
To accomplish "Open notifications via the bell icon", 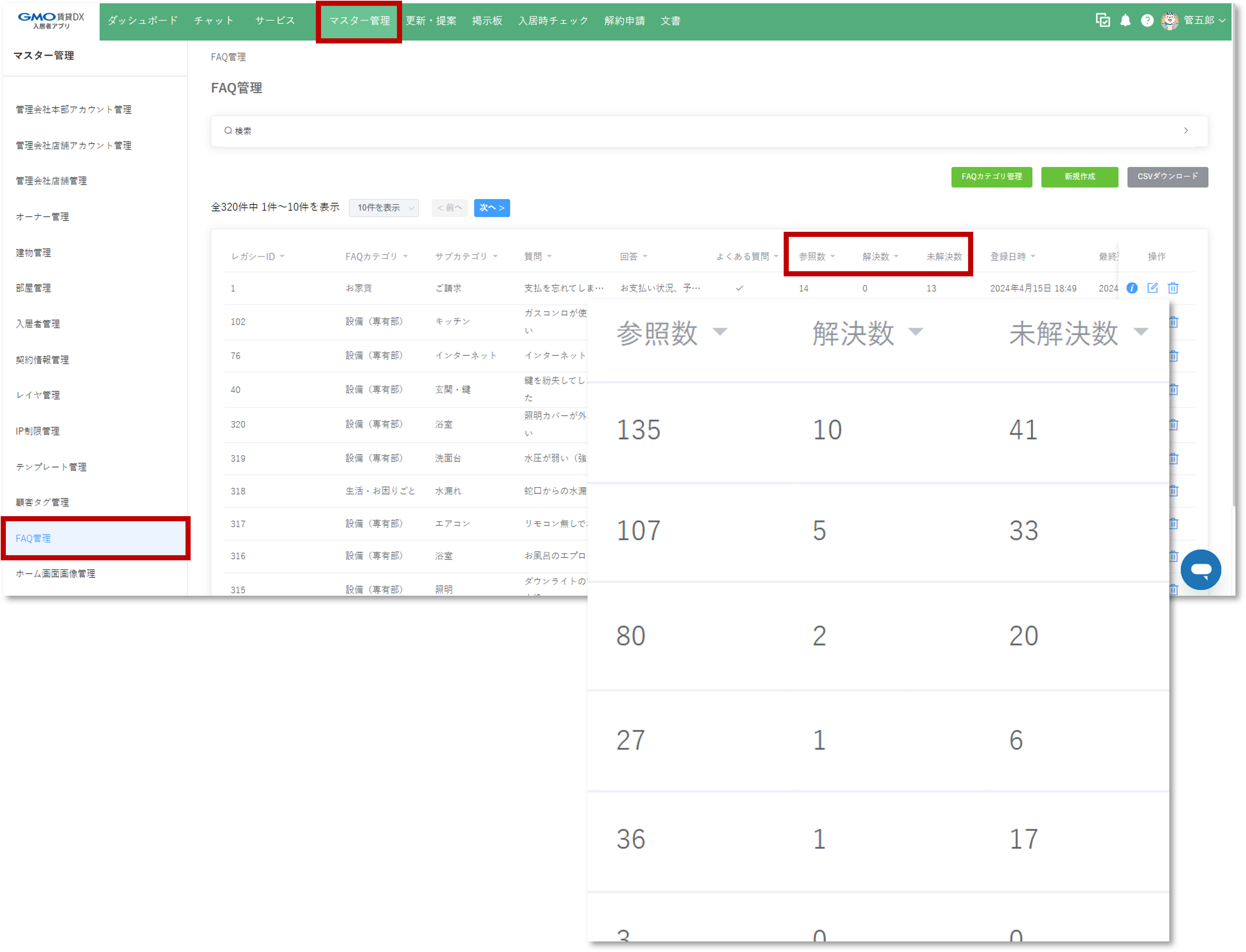I will pos(1126,20).
